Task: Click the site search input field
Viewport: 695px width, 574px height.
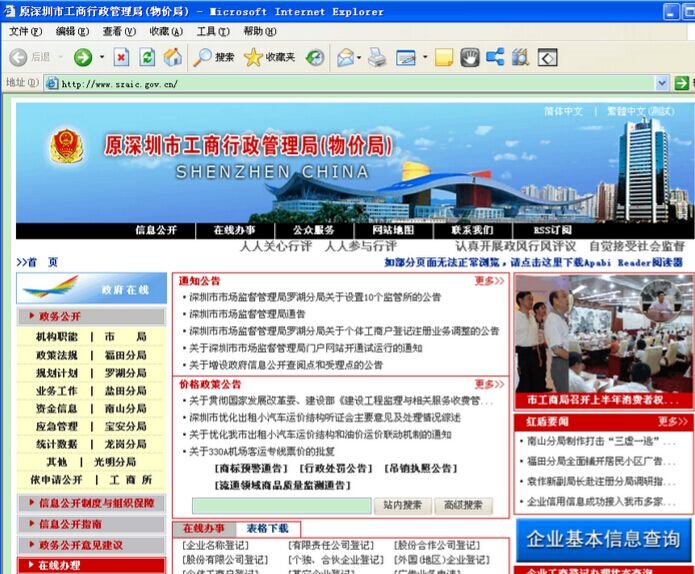Action: tap(282, 506)
